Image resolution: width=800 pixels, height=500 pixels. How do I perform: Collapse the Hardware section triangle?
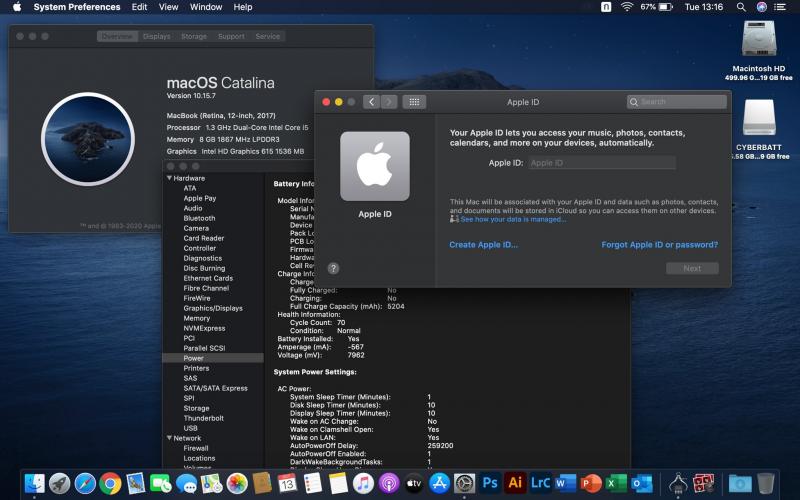coord(169,178)
